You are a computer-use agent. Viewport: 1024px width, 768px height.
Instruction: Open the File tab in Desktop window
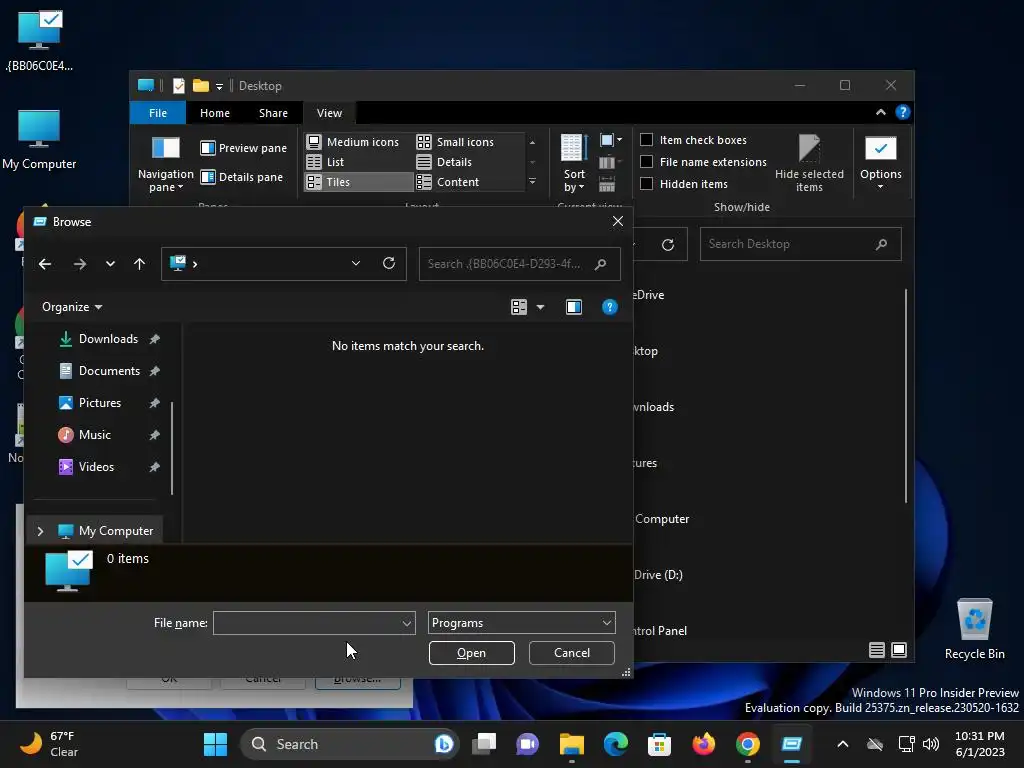pos(158,113)
